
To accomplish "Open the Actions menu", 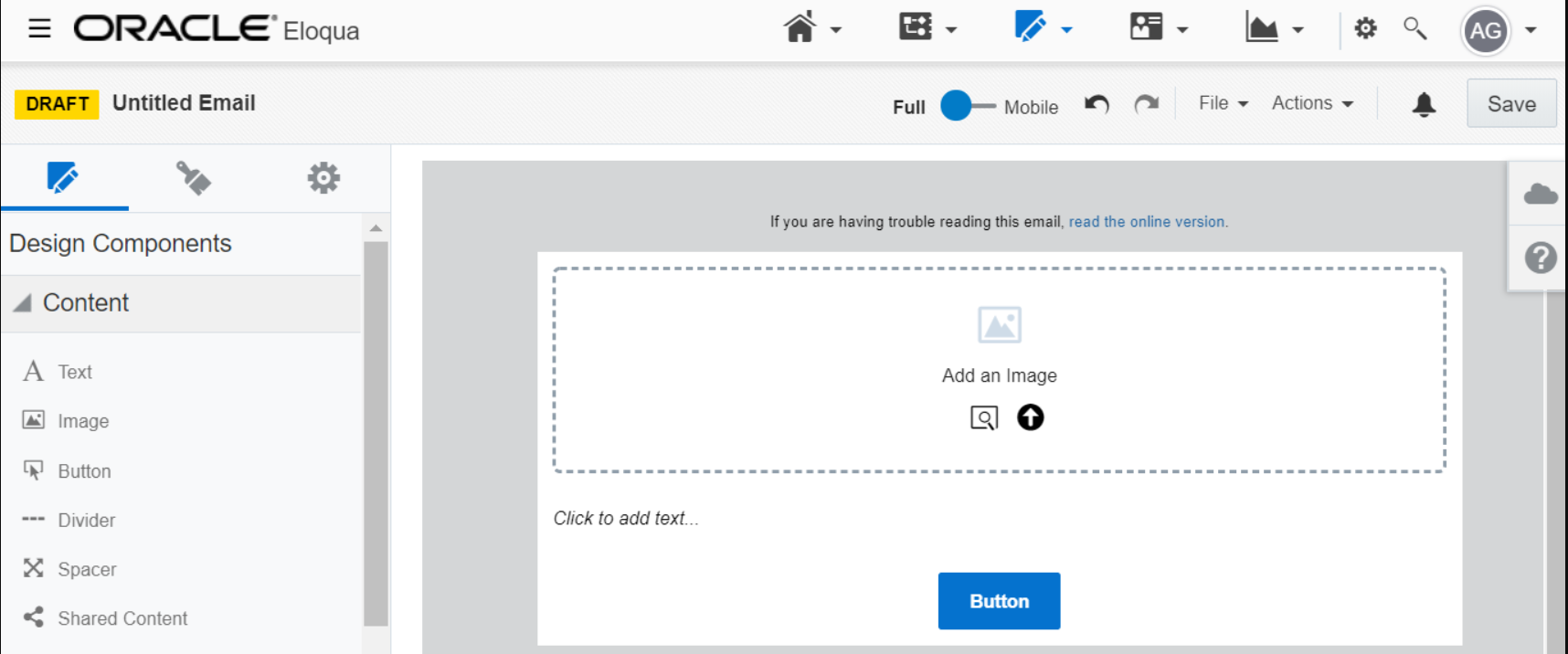I will (1312, 103).
